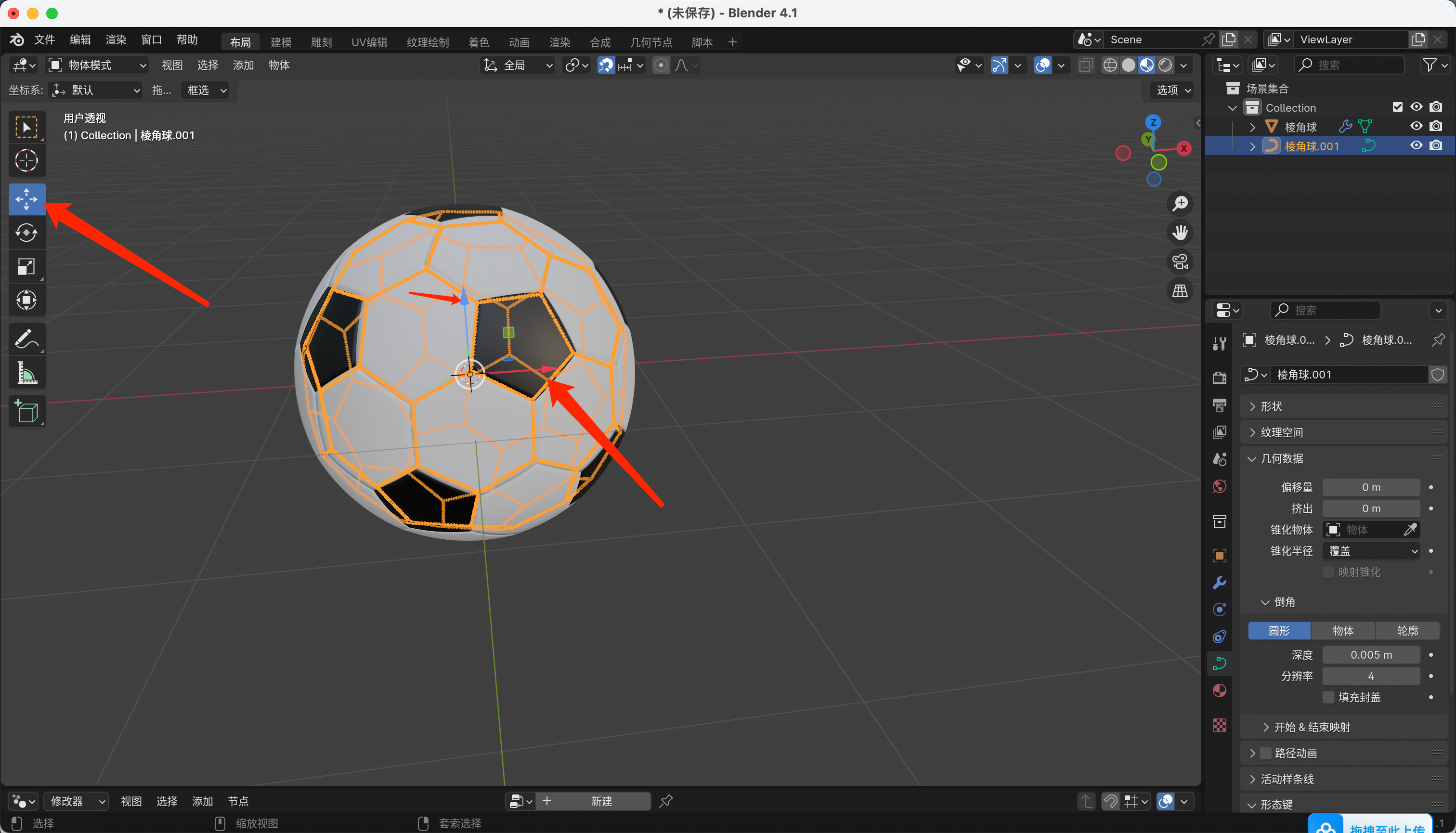This screenshot has width=1456, height=833.
Task: Open the 物体模式 mode dropdown
Action: click(97, 65)
